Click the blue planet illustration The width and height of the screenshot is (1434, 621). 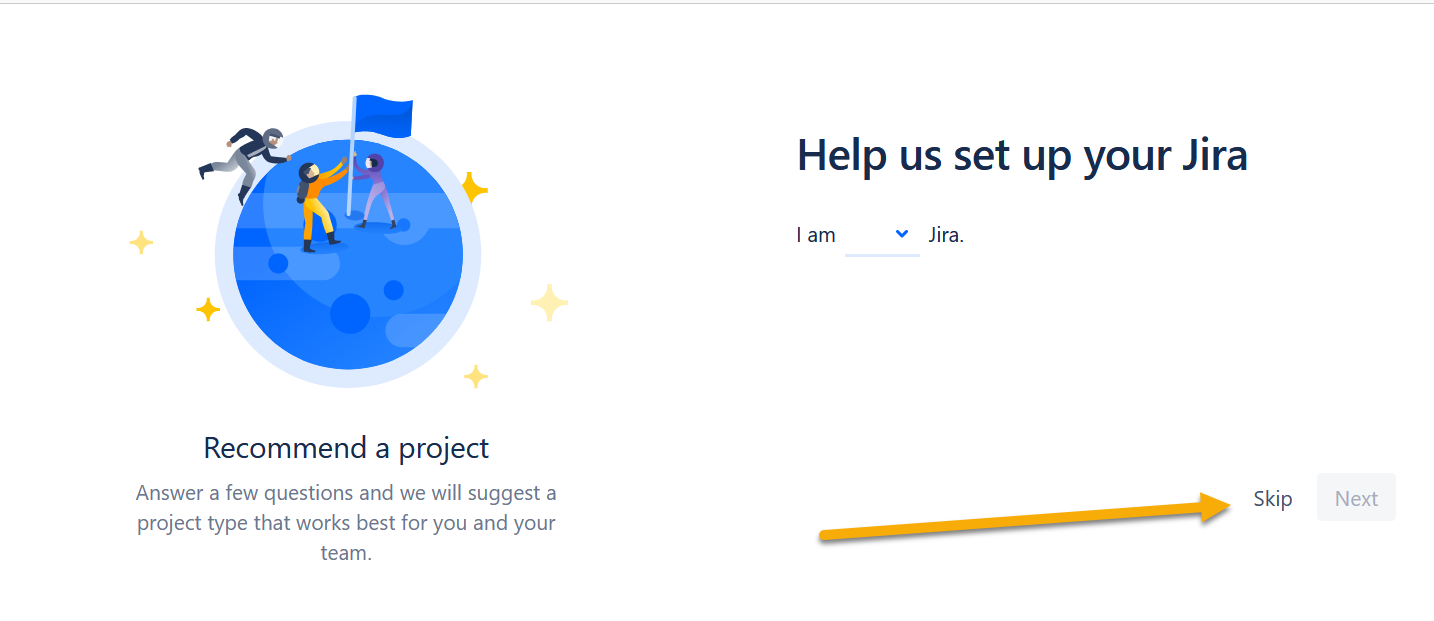click(x=347, y=254)
